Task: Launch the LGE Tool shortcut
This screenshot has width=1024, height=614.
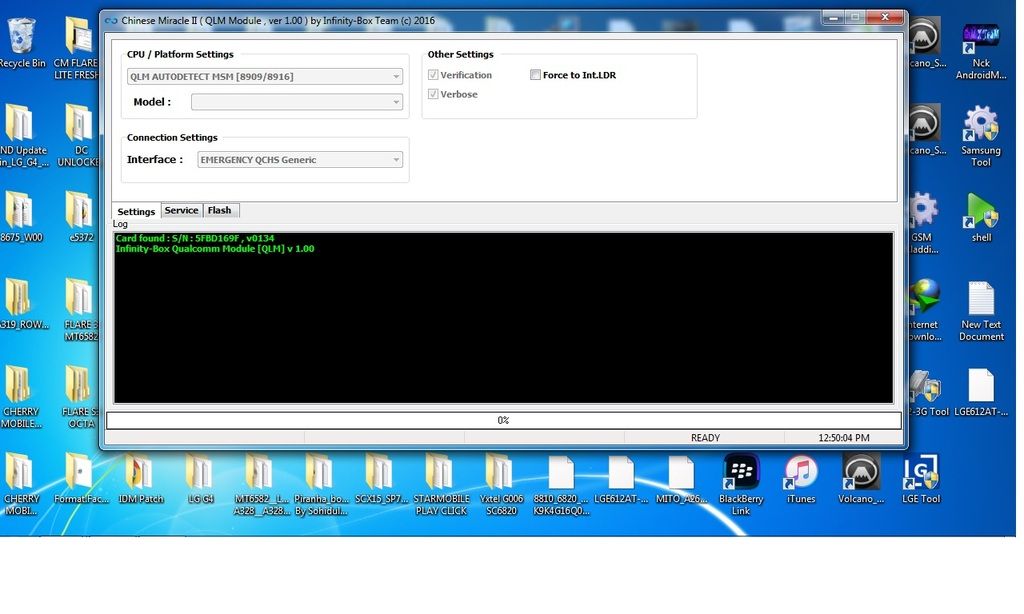Action: point(921,478)
